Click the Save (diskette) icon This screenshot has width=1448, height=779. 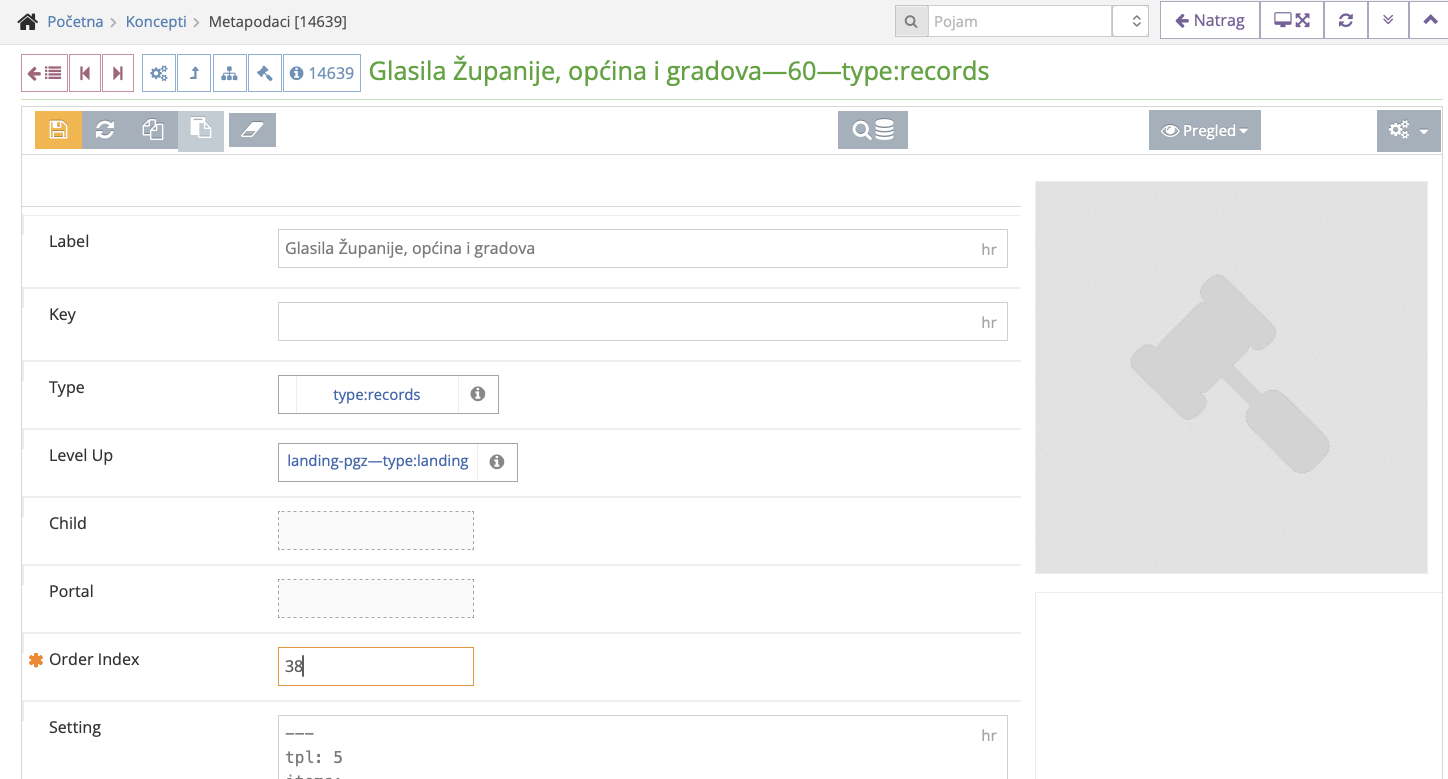[x=57, y=130]
